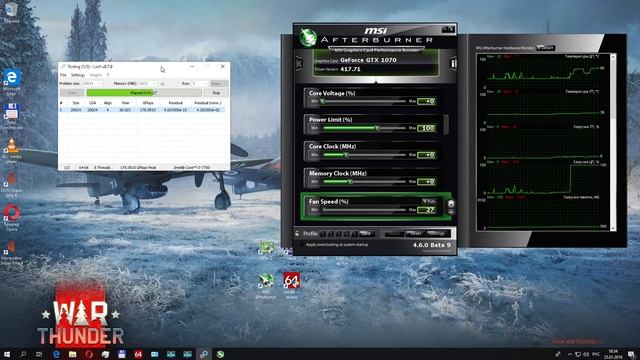
Task: Click Afterburner Apply button
Action: coord(394,233)
